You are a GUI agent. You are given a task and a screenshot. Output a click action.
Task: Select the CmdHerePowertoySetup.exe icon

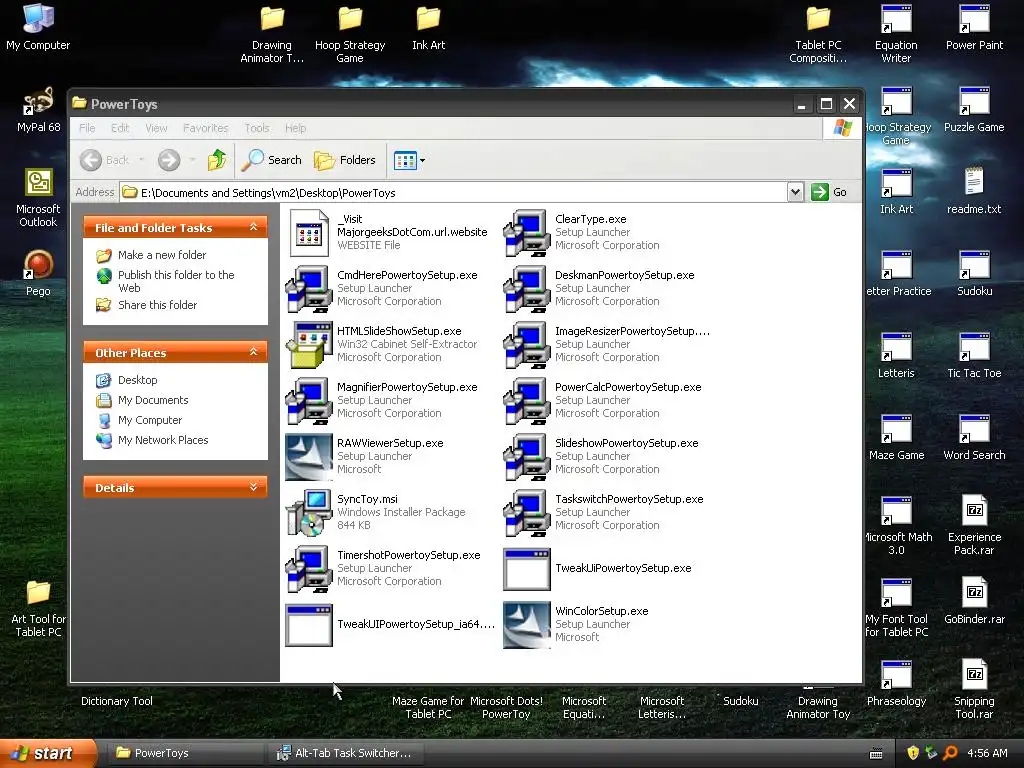click(309, 289)
